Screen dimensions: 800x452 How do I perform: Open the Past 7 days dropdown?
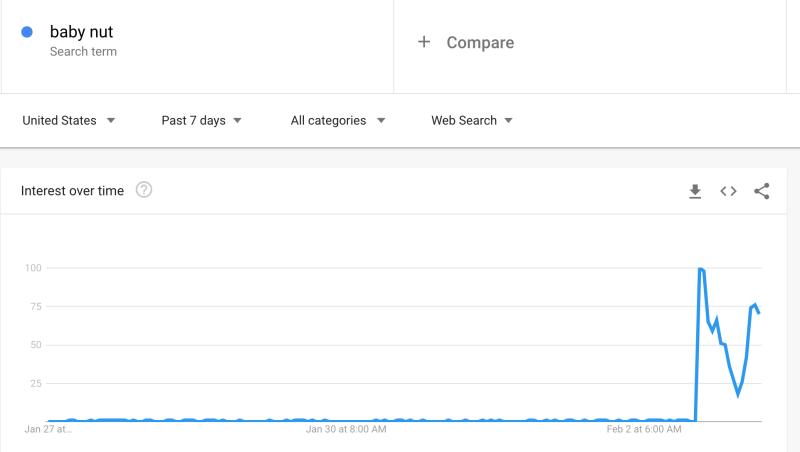point(201,120)
